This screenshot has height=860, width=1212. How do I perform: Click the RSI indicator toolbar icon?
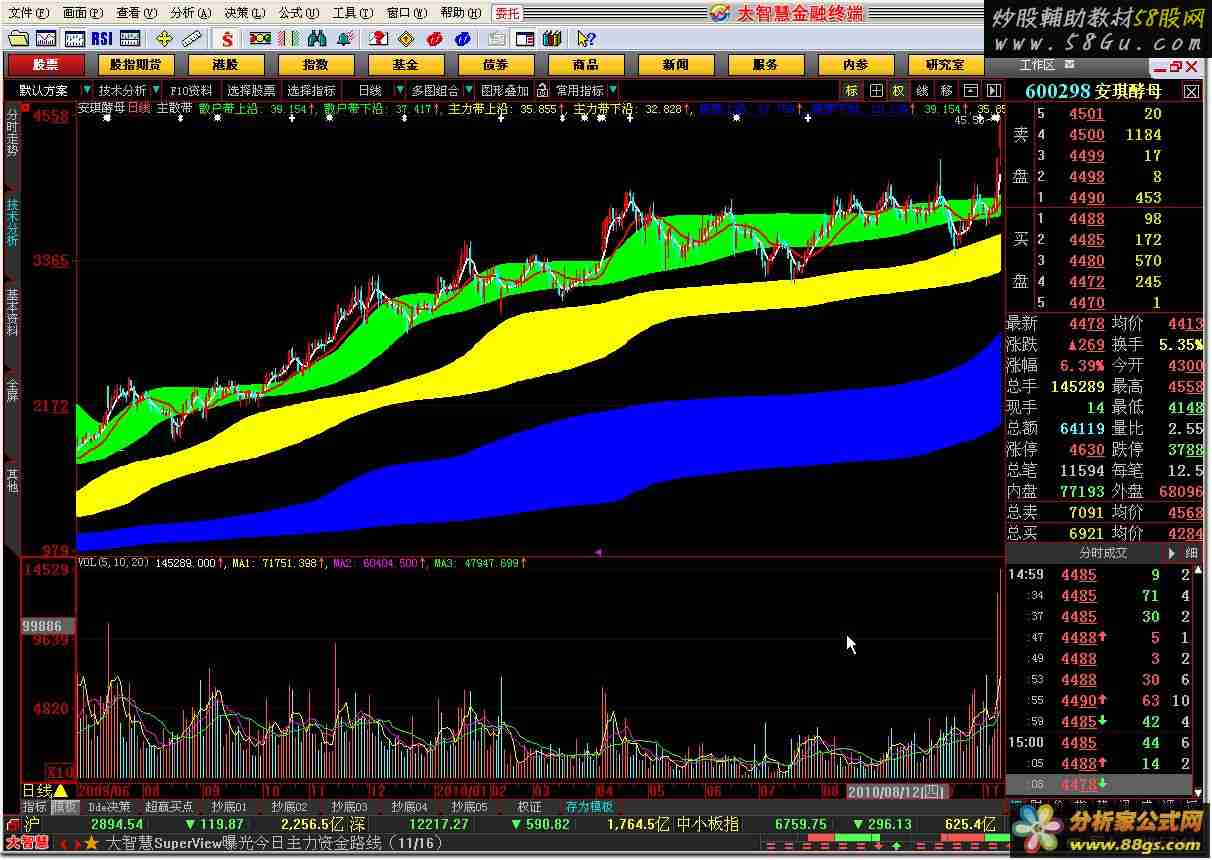[102, 39]
